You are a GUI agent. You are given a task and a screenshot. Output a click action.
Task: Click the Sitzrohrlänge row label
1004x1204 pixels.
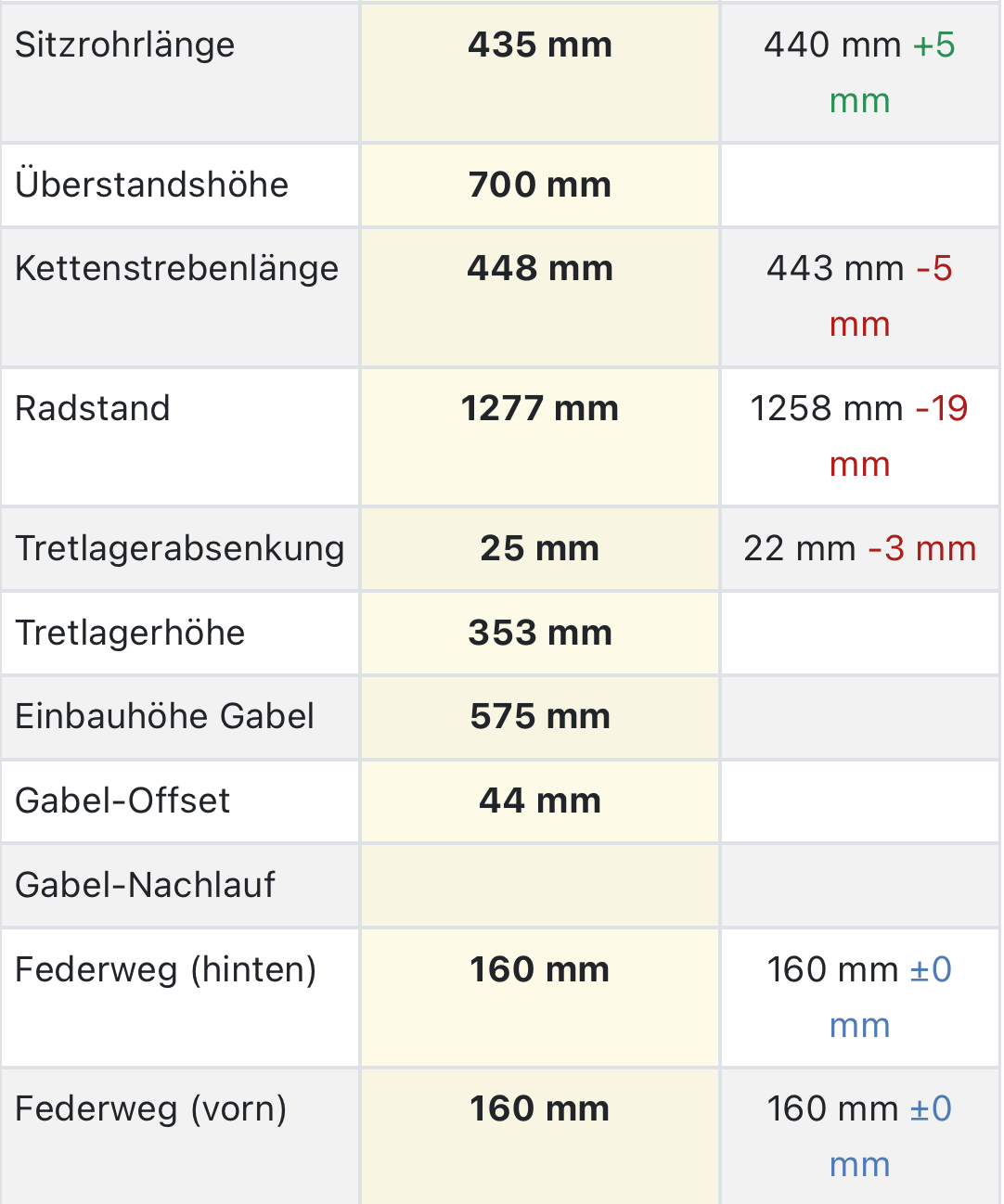(x=125, y=45)
